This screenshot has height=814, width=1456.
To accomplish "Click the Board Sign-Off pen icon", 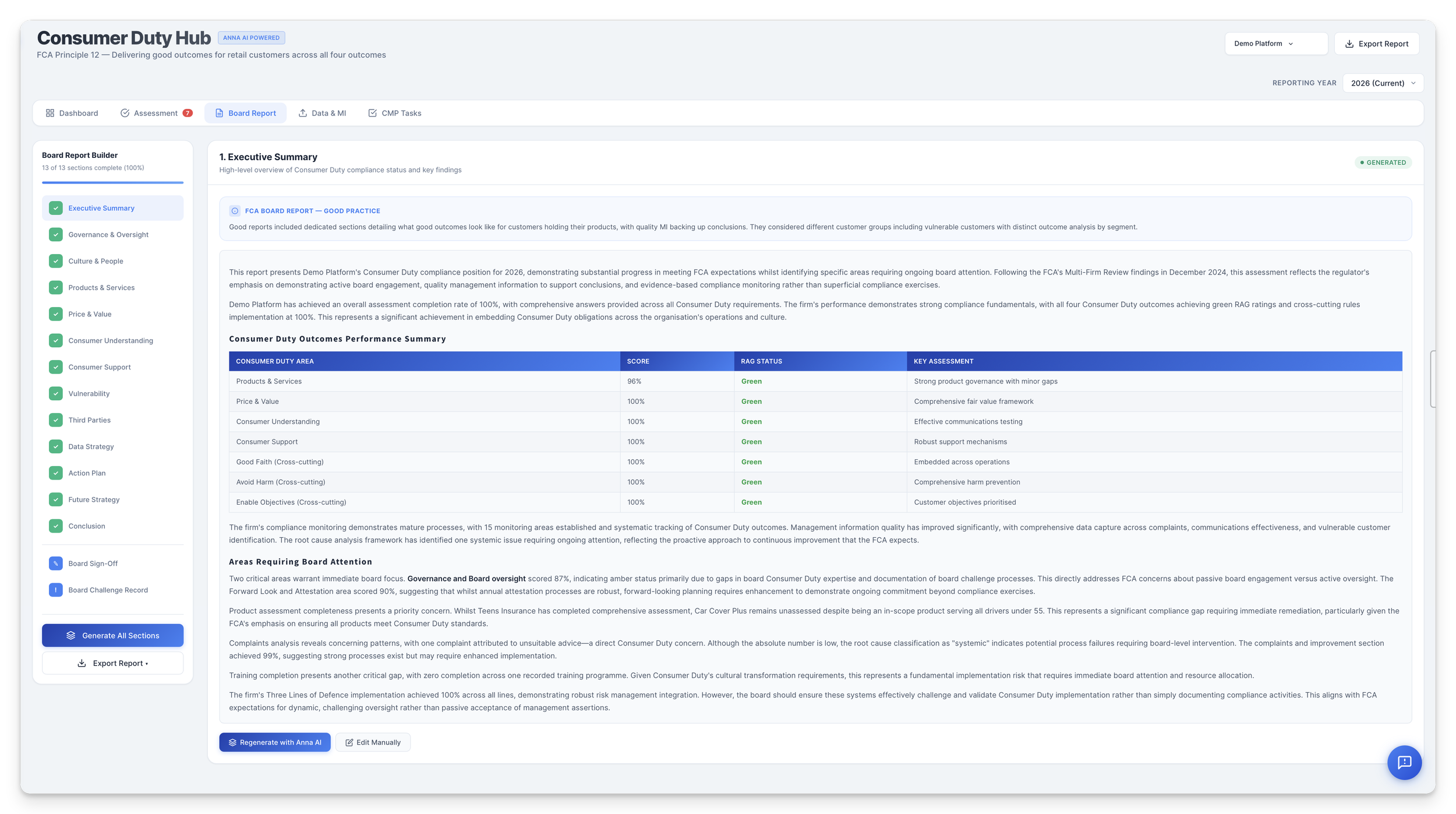I will click(55, 563).
